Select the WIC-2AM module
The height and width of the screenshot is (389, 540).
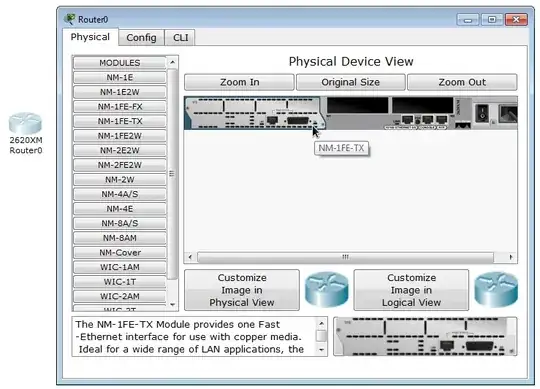coord(120,296)
